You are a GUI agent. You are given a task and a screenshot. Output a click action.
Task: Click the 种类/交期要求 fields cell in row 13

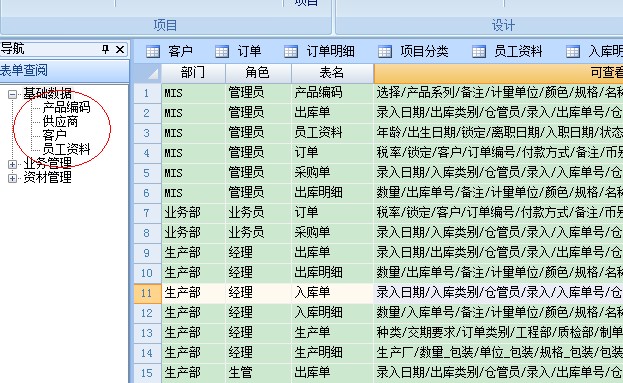498,333
